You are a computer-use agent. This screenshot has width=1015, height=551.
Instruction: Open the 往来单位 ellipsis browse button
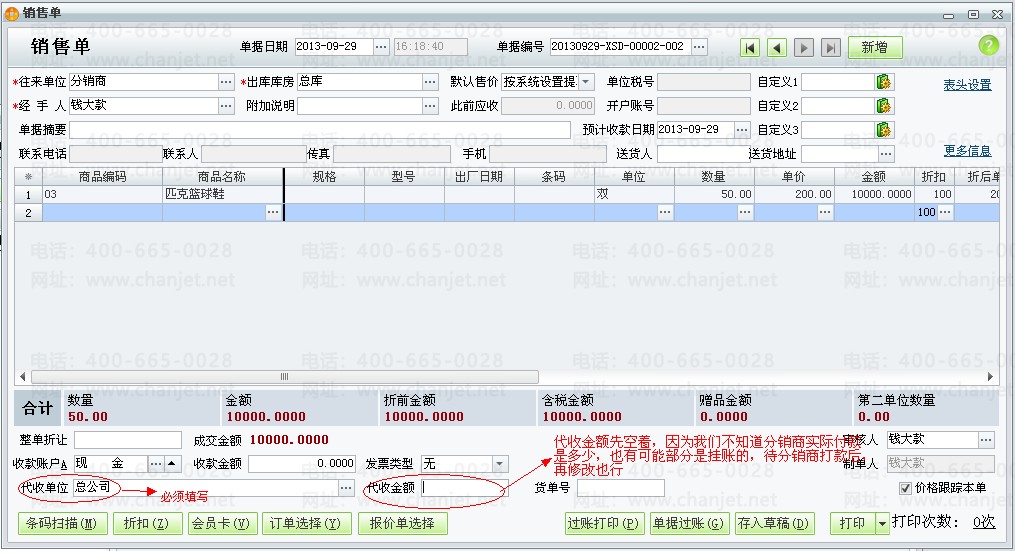coord(226,82)
